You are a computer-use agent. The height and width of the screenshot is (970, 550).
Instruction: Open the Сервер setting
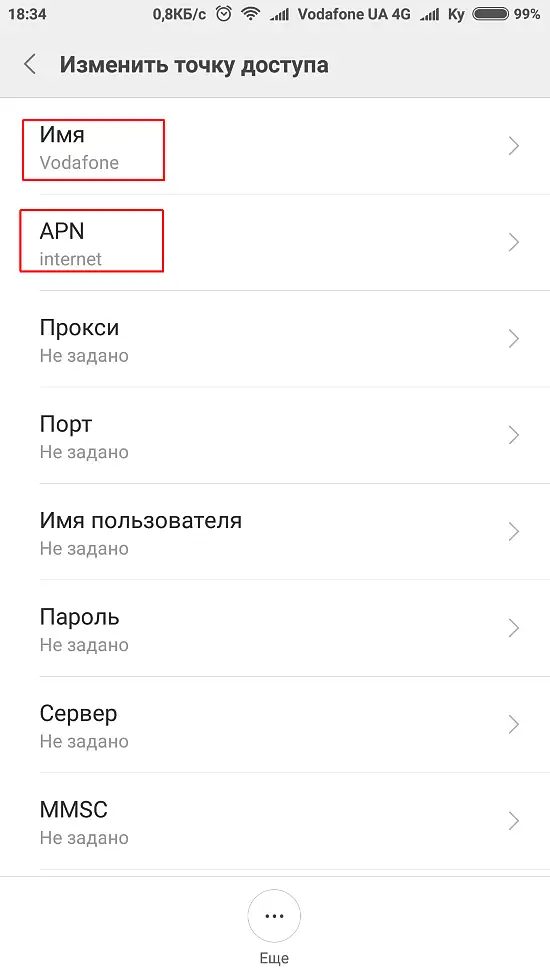[x=275, y=724]
